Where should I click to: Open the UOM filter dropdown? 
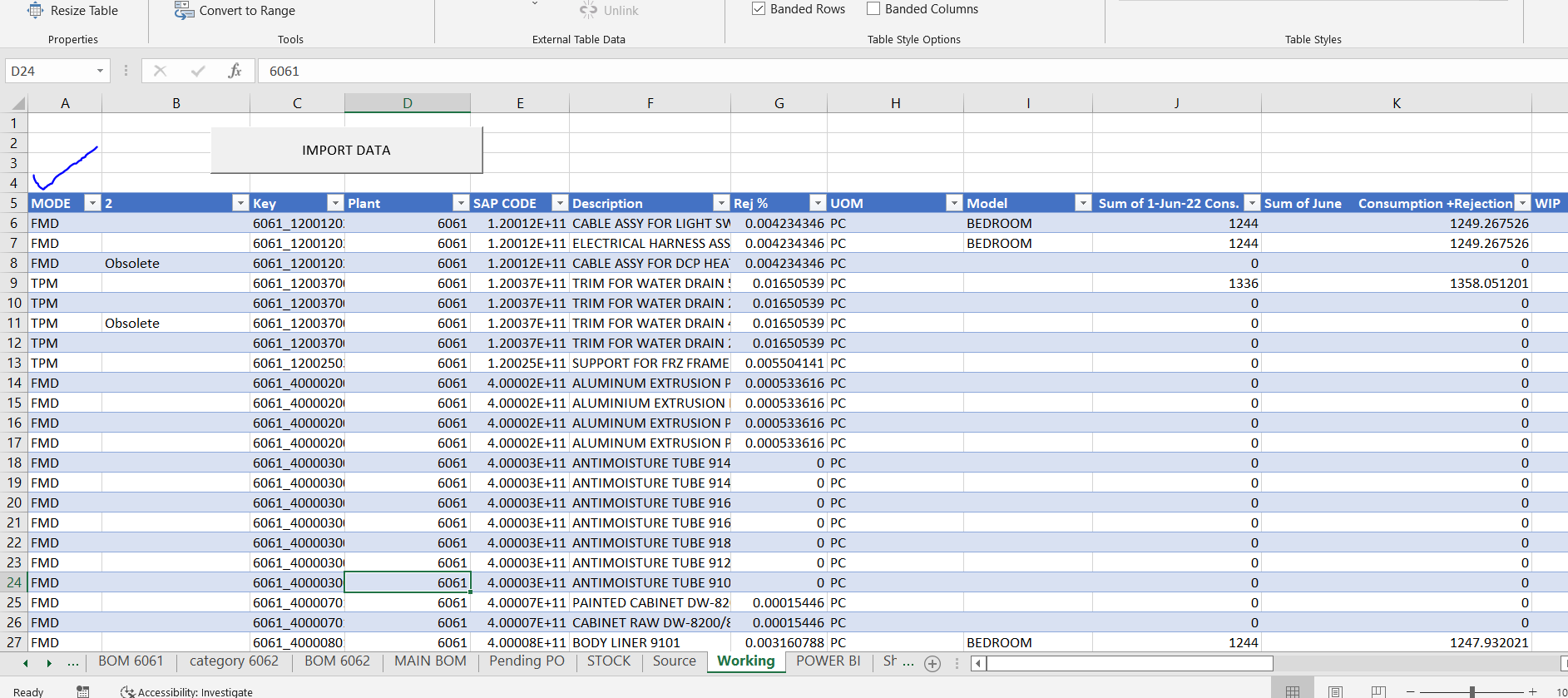click(x=954, y=203)
